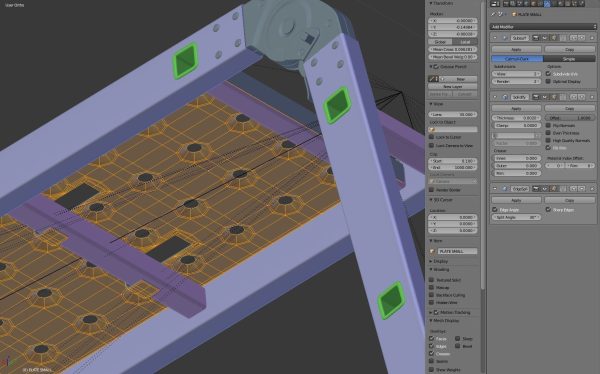The height and width of the screenshot is (374, 600).
Task: Collapse the EdgeSplit modifier panel
Action: (495, 189)
